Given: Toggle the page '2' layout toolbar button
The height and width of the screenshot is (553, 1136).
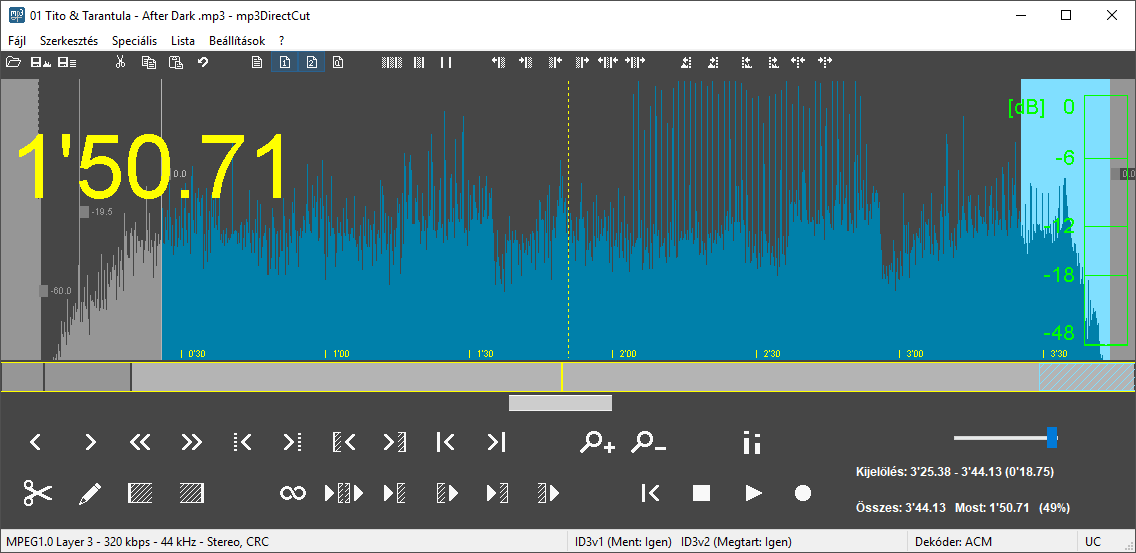Looking at the screenshot, I should [312, 62].
